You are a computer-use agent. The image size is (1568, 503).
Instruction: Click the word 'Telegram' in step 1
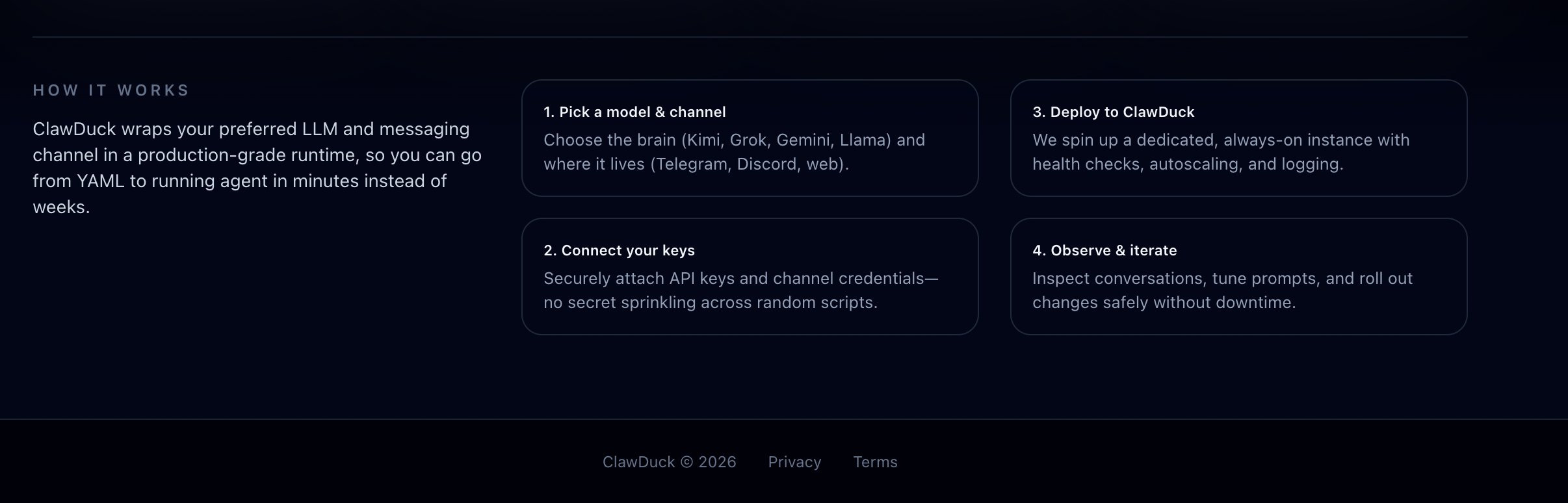click(692, 164)
